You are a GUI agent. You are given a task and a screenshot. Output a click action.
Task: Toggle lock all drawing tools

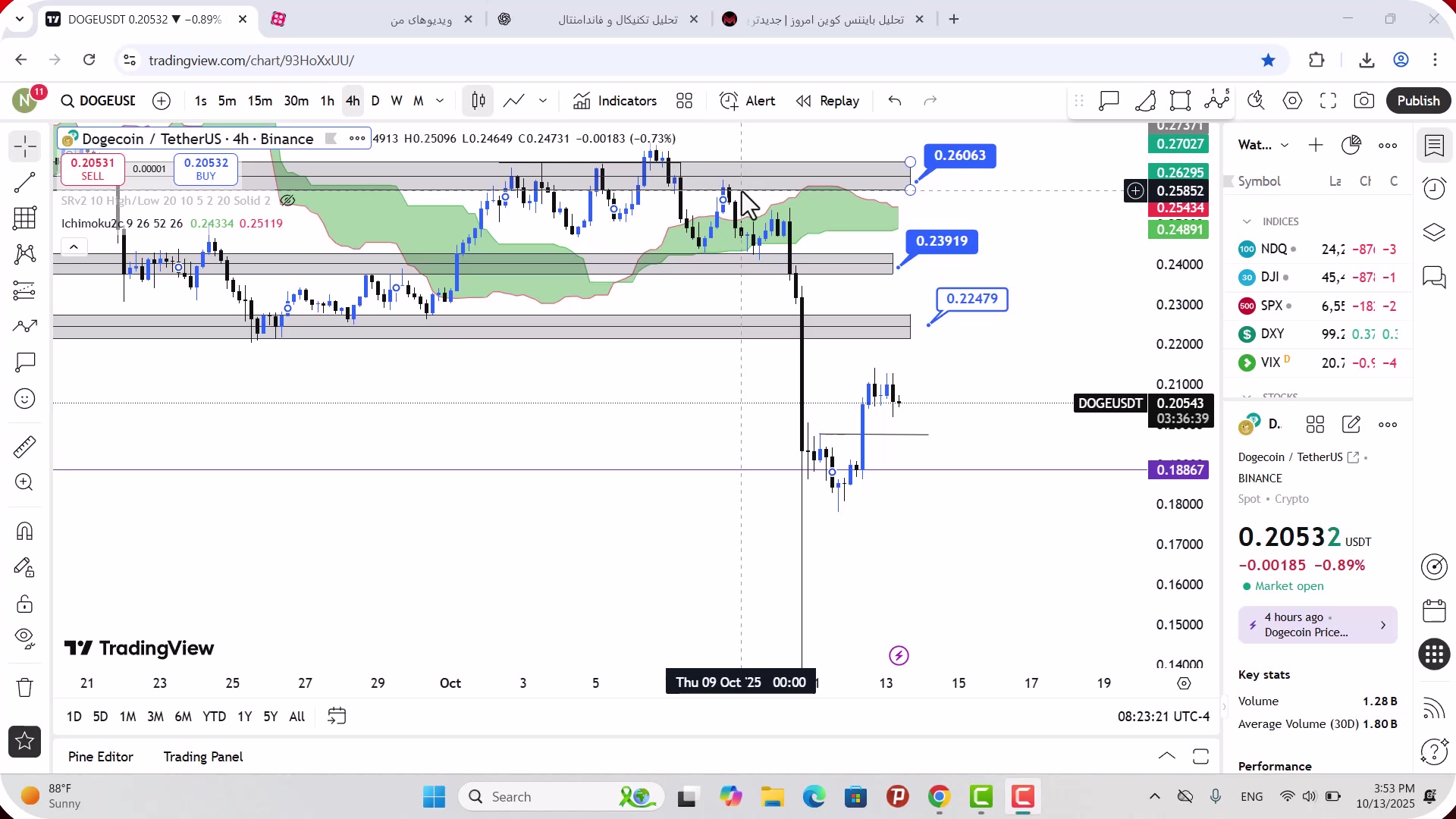[x=24, y=604]
